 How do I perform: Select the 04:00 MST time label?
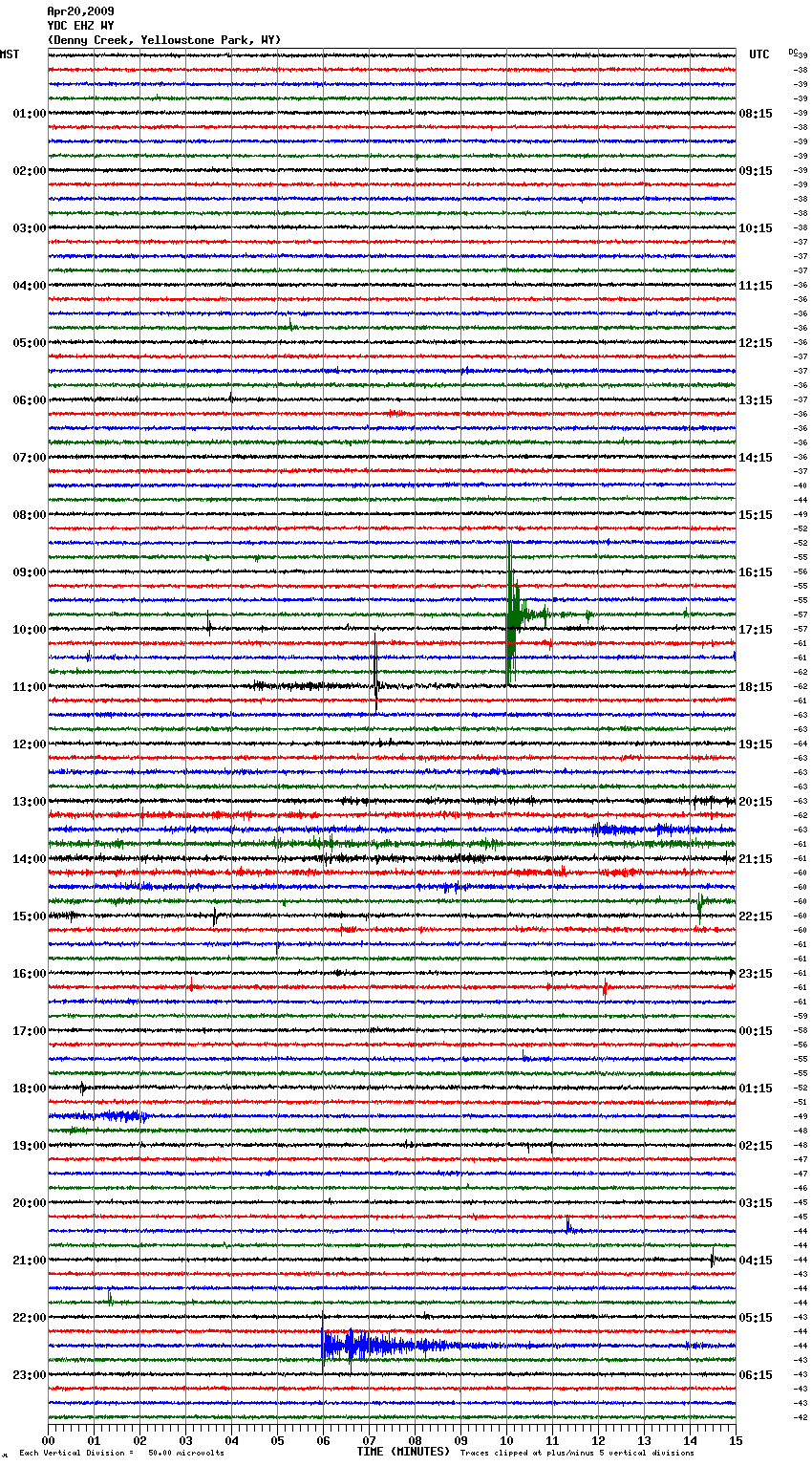[x=30, y=286]
